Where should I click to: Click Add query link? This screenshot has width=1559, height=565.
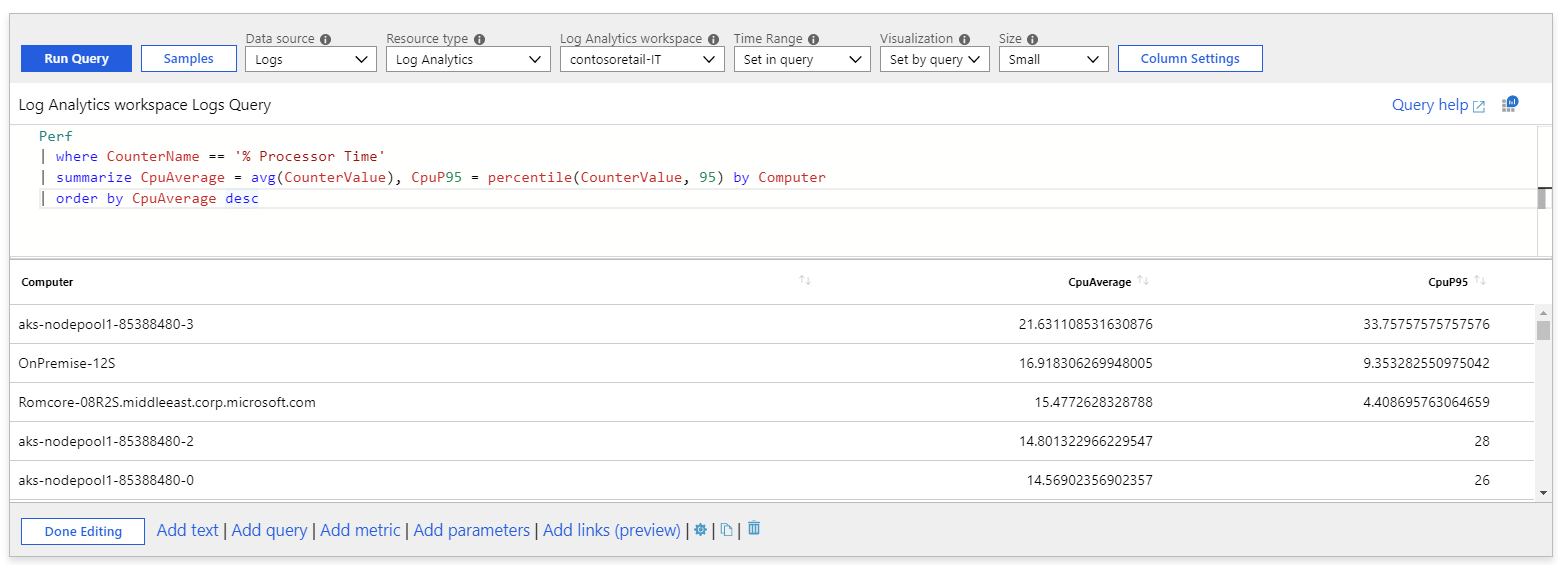tap(269, 530)
